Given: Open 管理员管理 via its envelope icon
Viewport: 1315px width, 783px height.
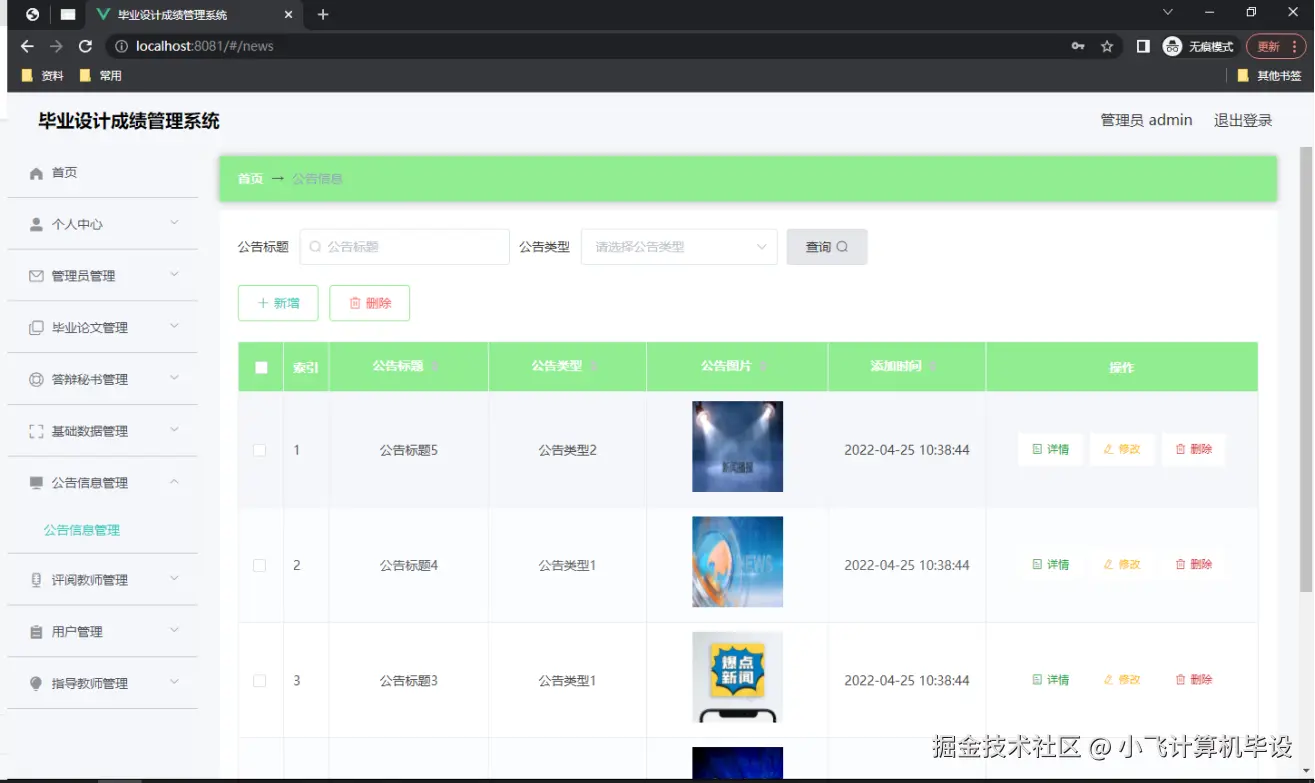Looking at the screenshot, I should tap(35, 275).
